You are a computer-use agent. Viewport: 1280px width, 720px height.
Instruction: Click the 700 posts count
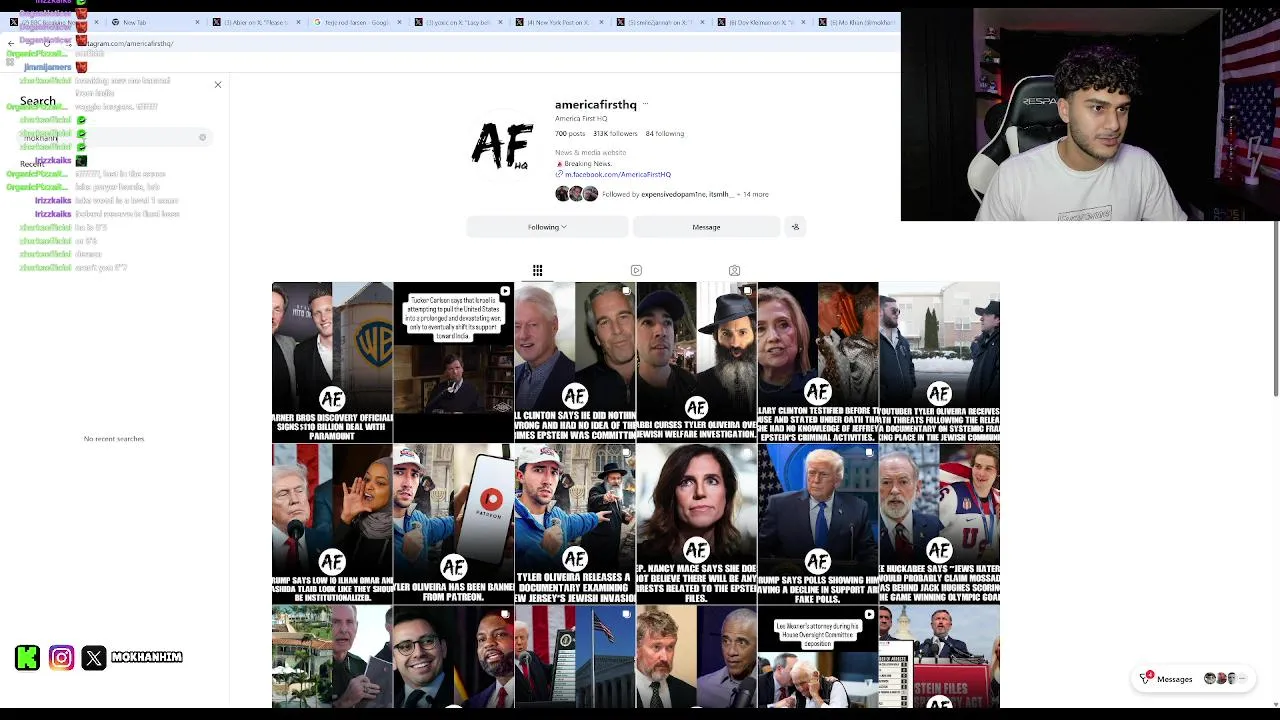pyautogui.click(x=570, y=134)
